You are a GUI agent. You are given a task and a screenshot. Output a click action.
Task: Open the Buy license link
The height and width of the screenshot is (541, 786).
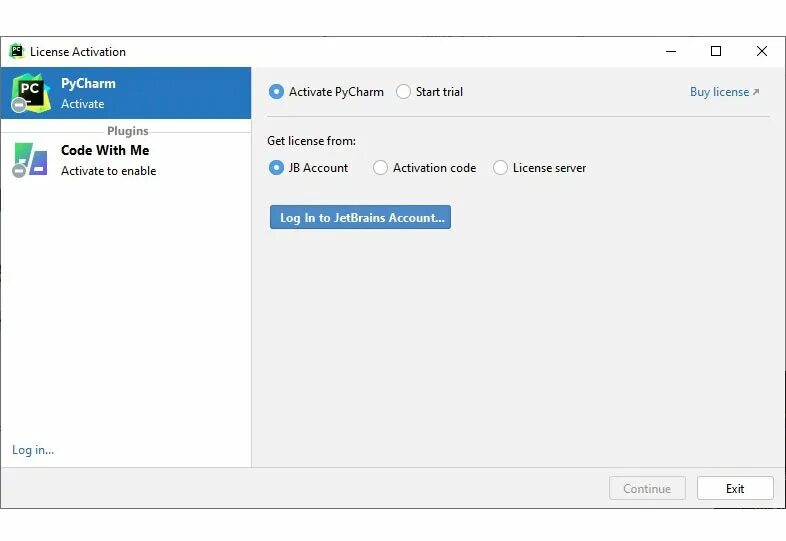tap(724, 92)
